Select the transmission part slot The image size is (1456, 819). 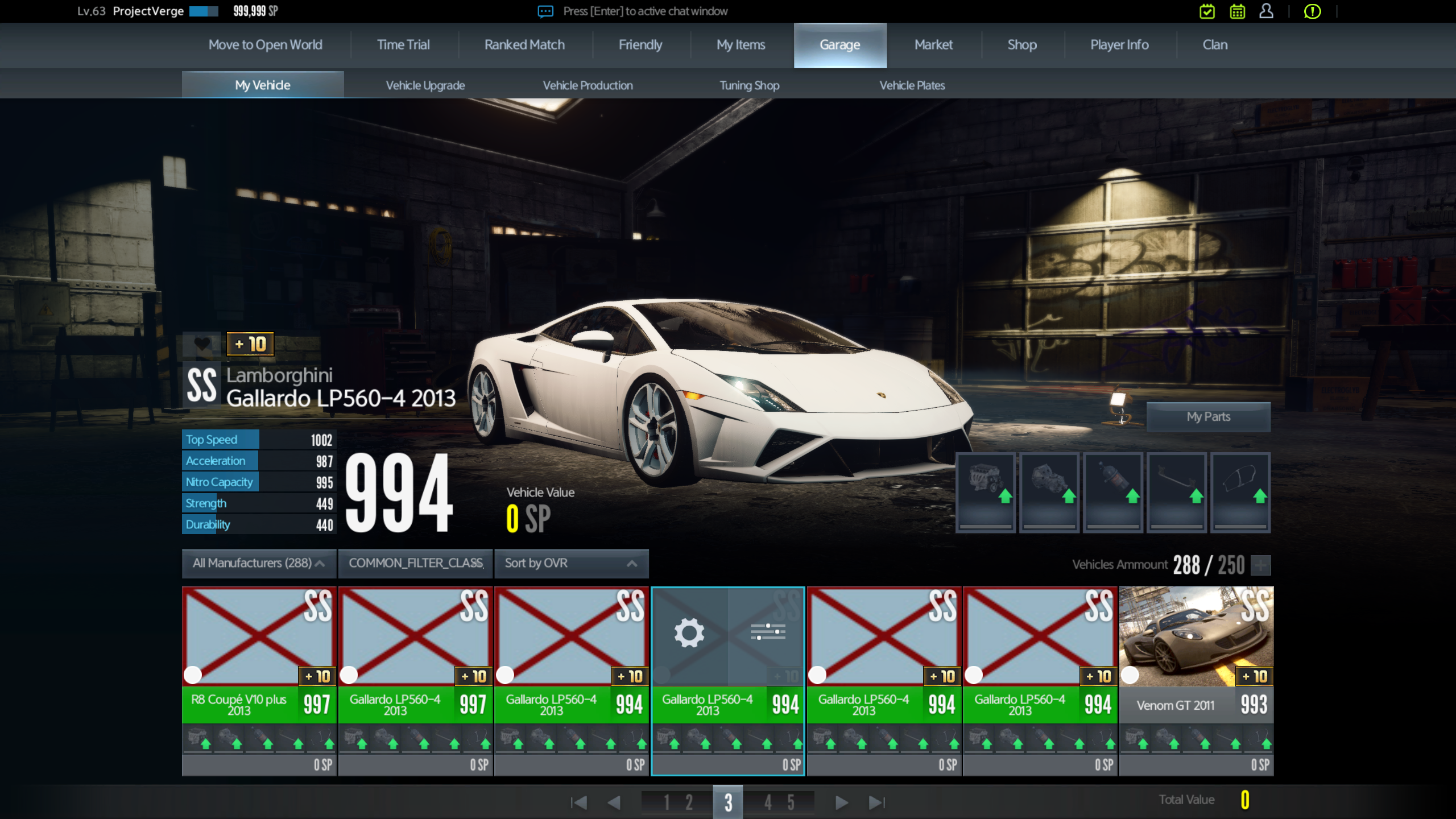click(x=1050, y=492)
